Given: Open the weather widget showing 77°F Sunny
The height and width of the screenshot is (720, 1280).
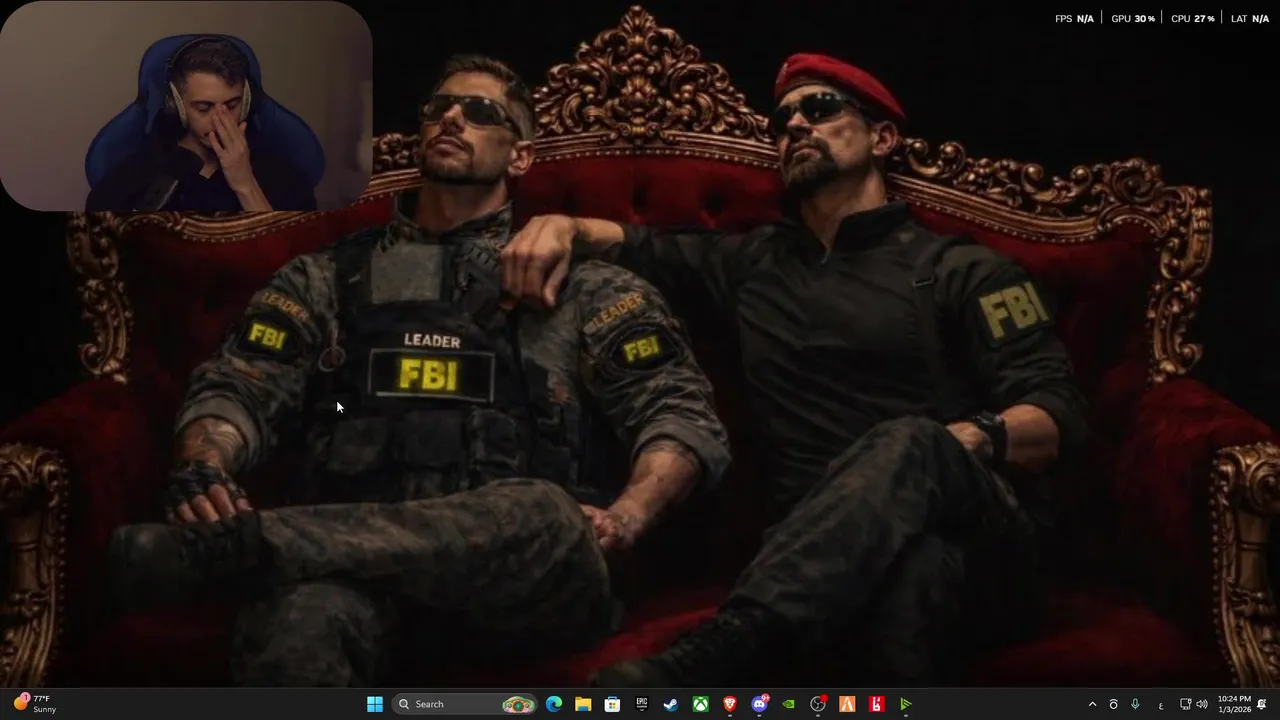Looking at the screenshot, I should coord(35,704).
